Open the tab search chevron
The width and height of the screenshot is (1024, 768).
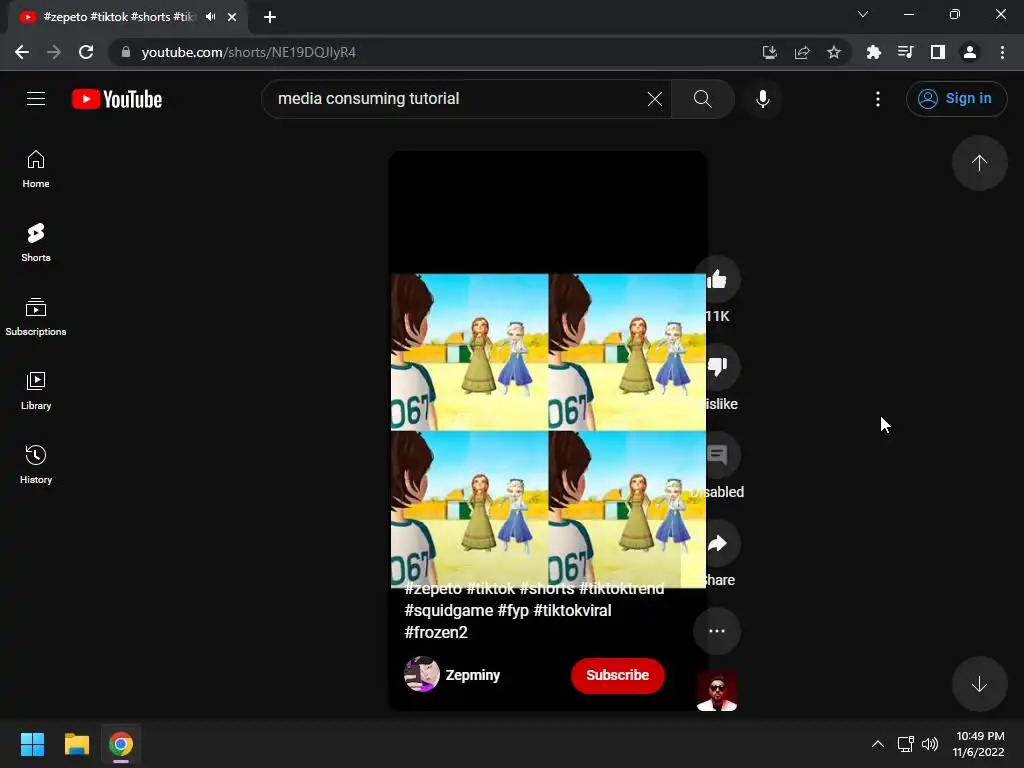pos(863,14)
